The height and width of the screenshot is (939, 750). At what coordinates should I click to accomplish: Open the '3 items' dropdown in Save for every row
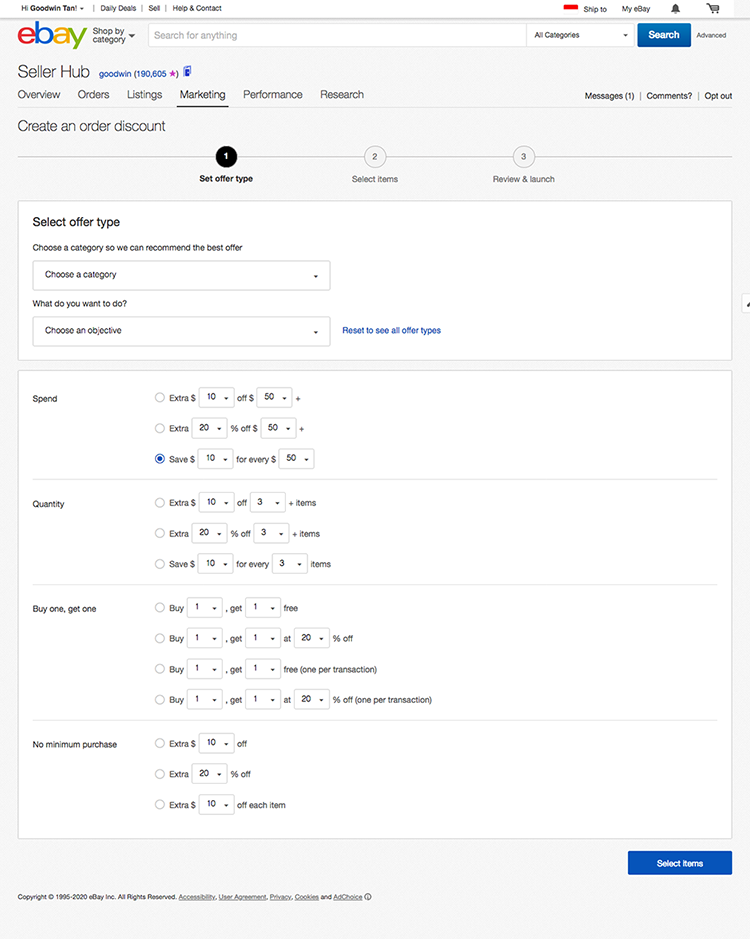(x=289, y=564)
